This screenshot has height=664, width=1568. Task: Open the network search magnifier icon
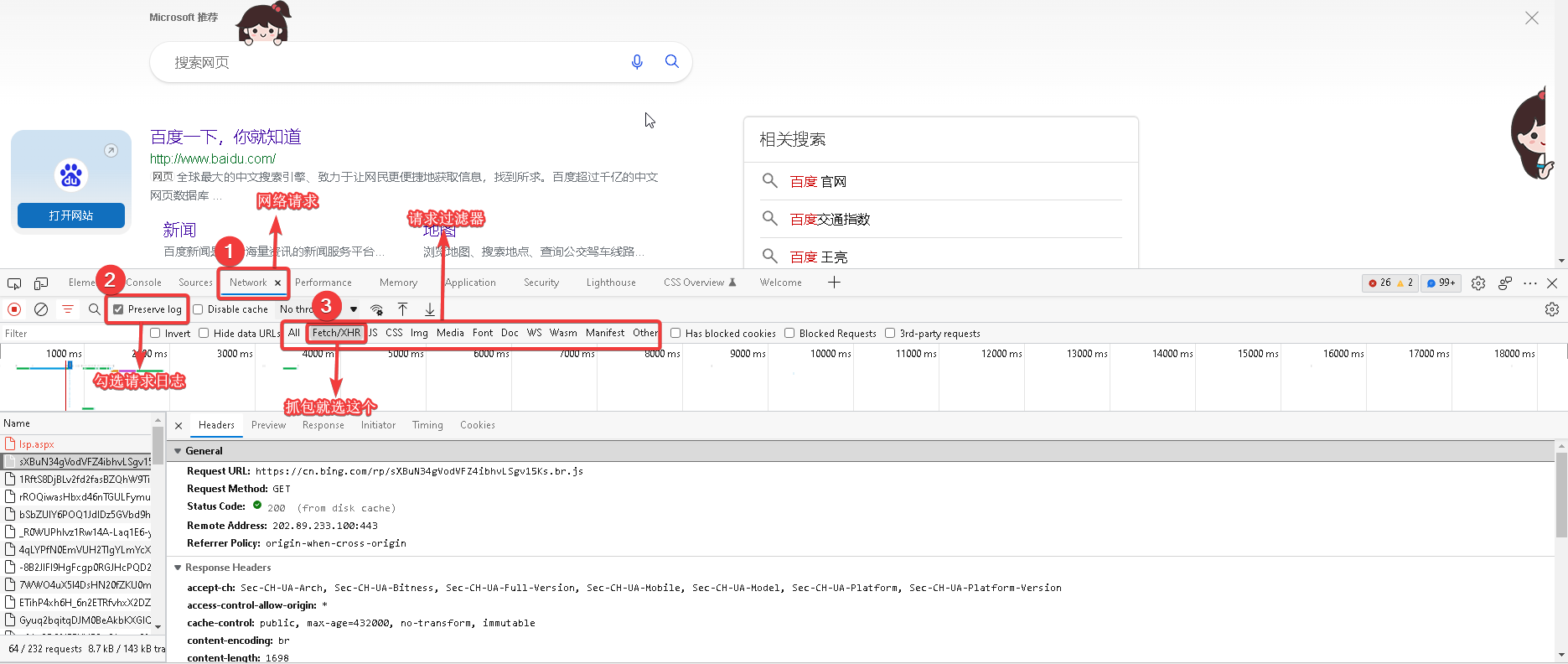point(94,309)
